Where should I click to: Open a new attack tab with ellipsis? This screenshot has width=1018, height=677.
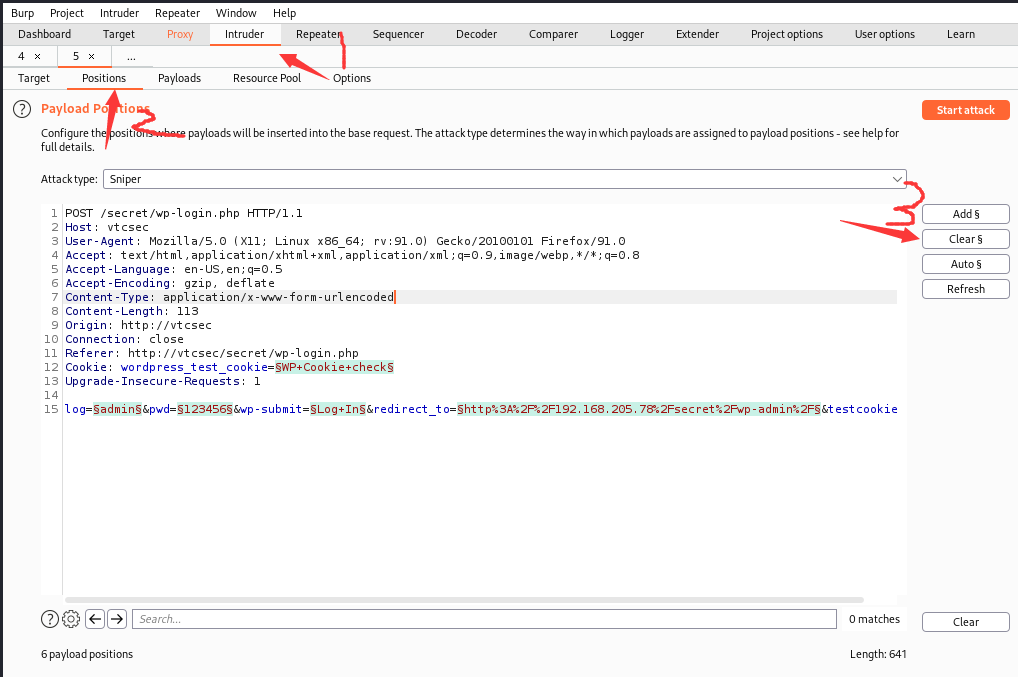[131, 56]
